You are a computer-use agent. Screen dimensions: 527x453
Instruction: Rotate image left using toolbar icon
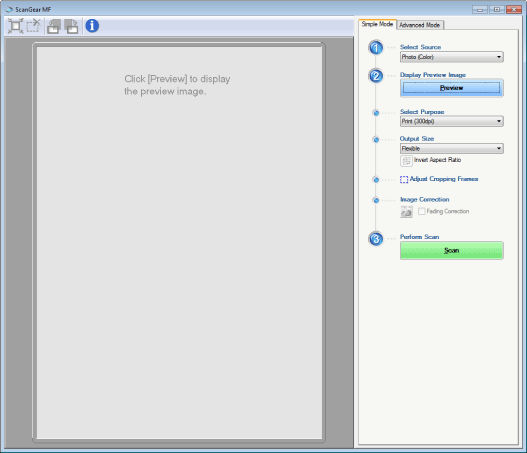[x=54, y=26]
